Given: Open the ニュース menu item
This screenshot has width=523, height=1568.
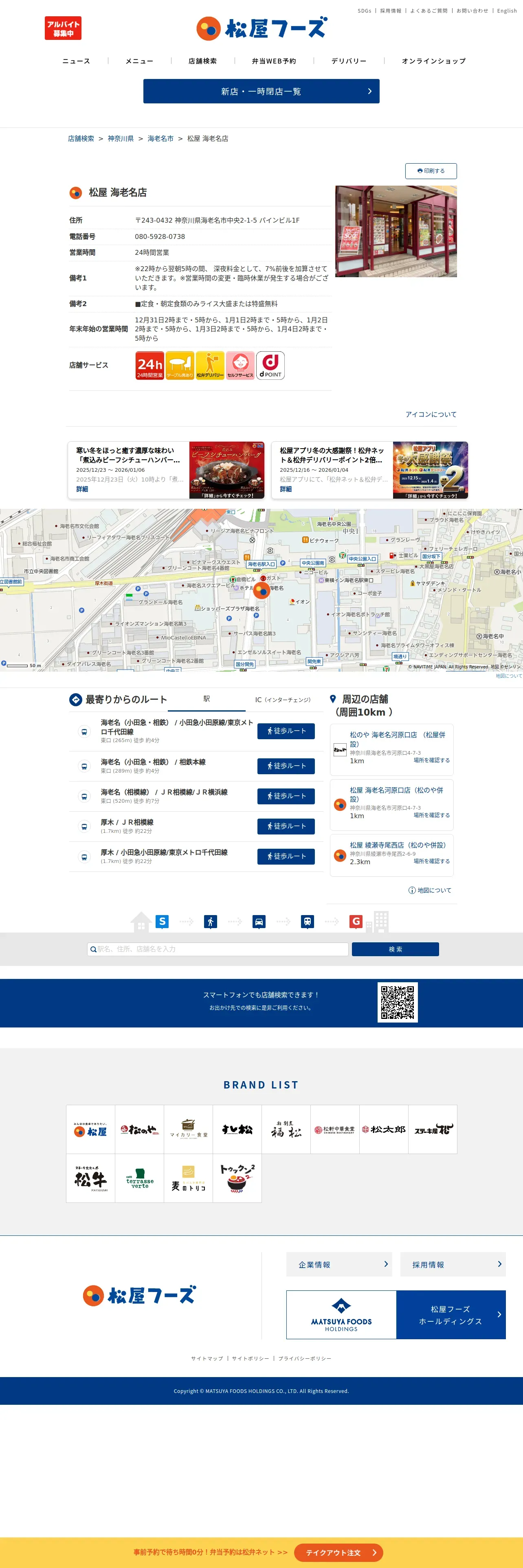Looking at the screenshot, I should (76, 61).
